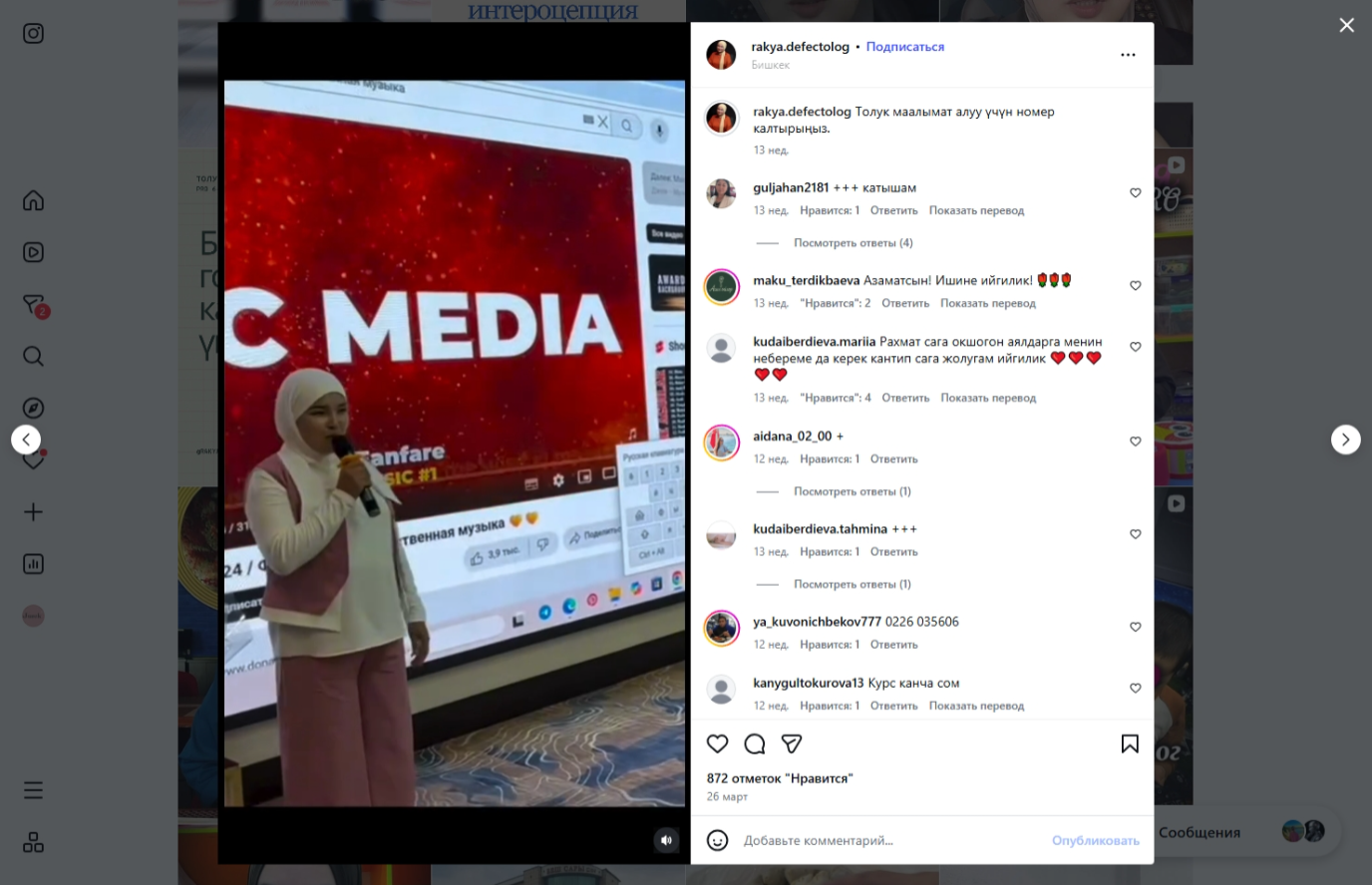This screenshot has height=885, width=1372.
Task: Like ya_kuvonichbekov777's comment
Action: [1135, 627]
